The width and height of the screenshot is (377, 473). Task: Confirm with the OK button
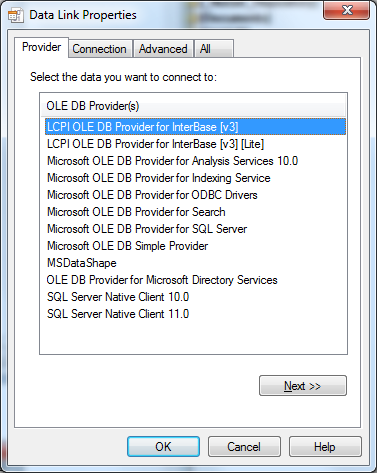[163, 447]
